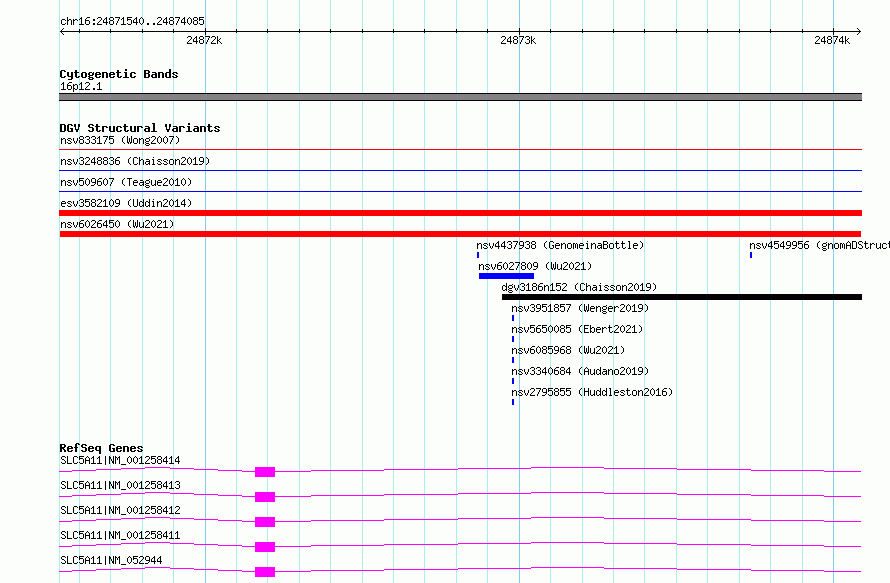This screenshot has height=583, width=890.
Task: Click the magenta exon of NM_001258412
Action: coord(265,522)
